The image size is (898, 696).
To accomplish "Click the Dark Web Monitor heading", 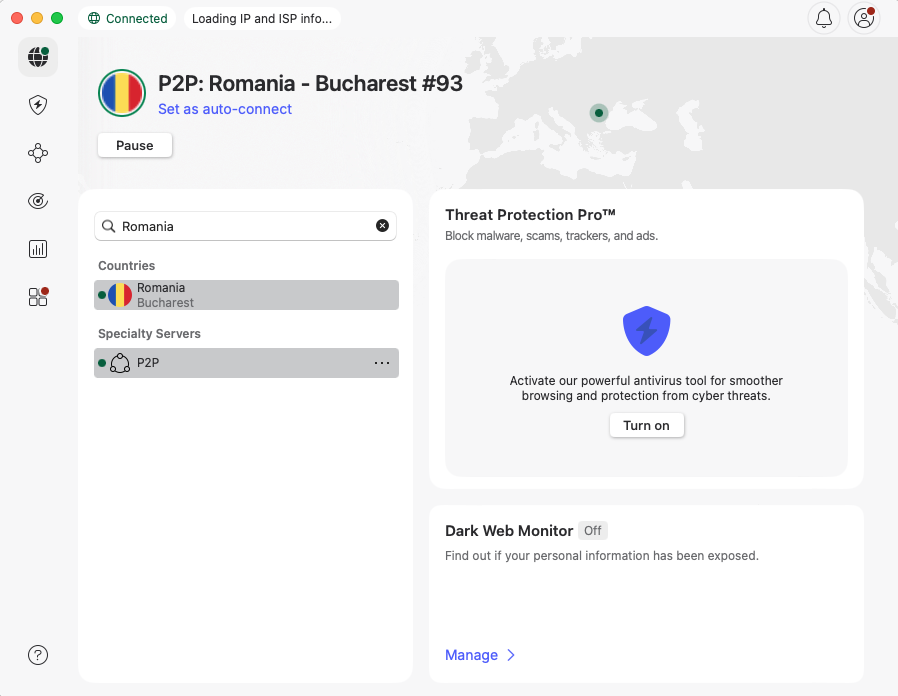I will coord(509,531).
